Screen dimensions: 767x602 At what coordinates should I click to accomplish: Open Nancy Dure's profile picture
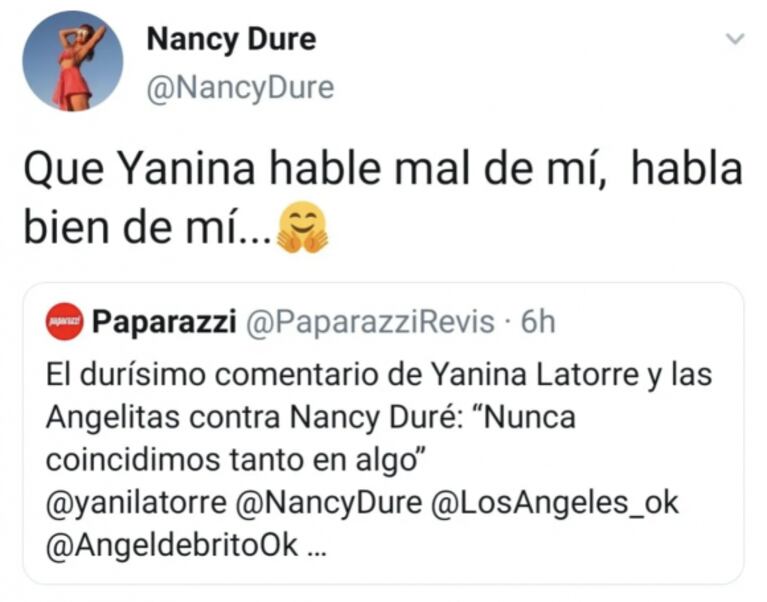[x=72, y=62]
